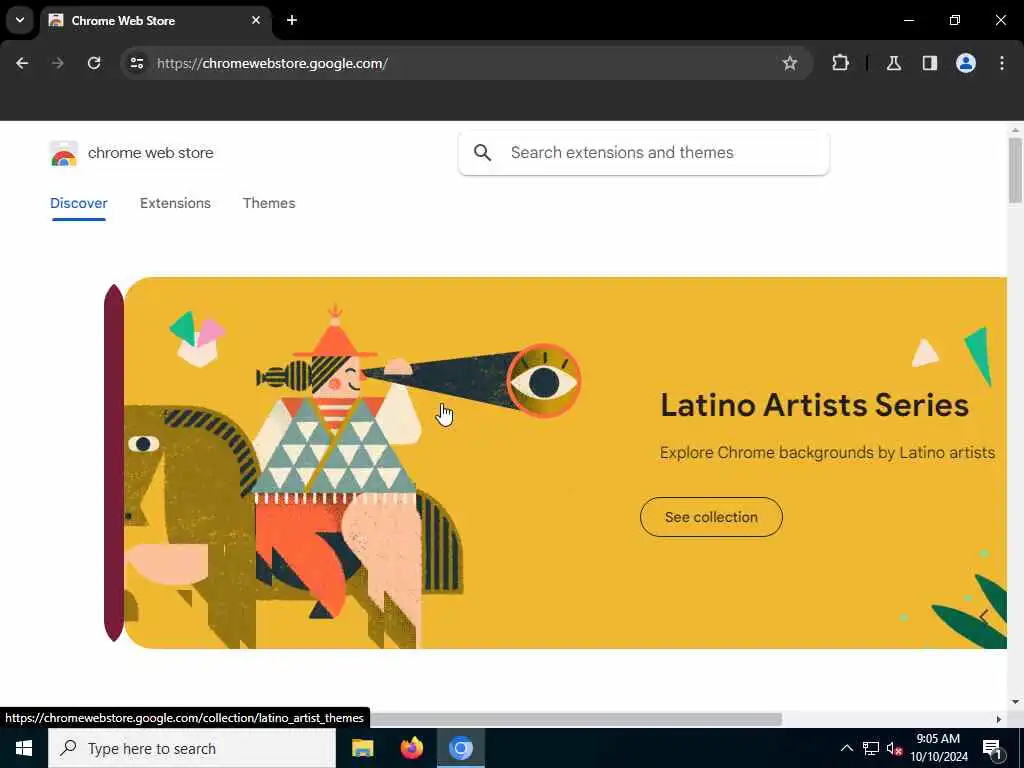The height and width of the screenshot is (768, 1024).
Task: Reload the current page
Action: click(94, 63)
